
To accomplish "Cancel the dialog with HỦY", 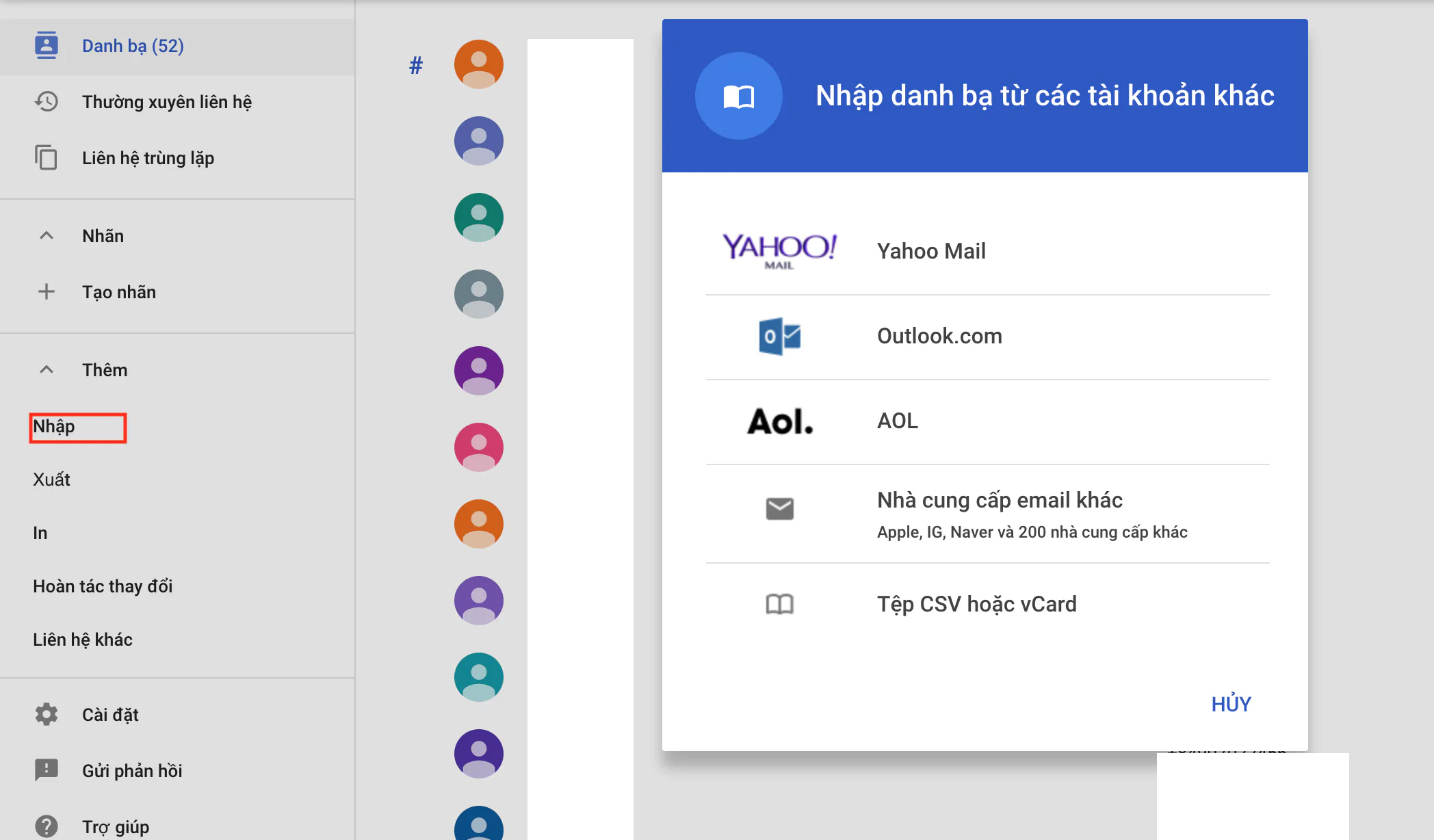I will 1231,704.
